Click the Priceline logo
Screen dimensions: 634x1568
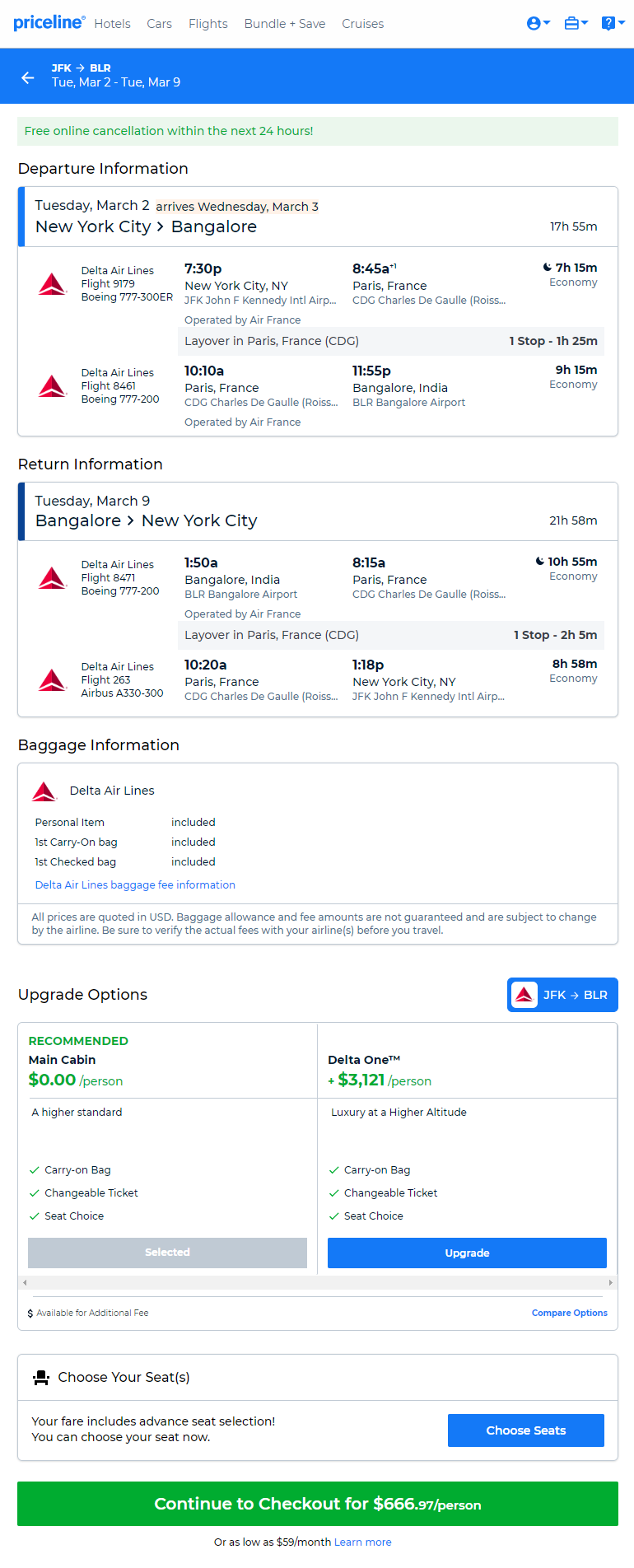49,22
